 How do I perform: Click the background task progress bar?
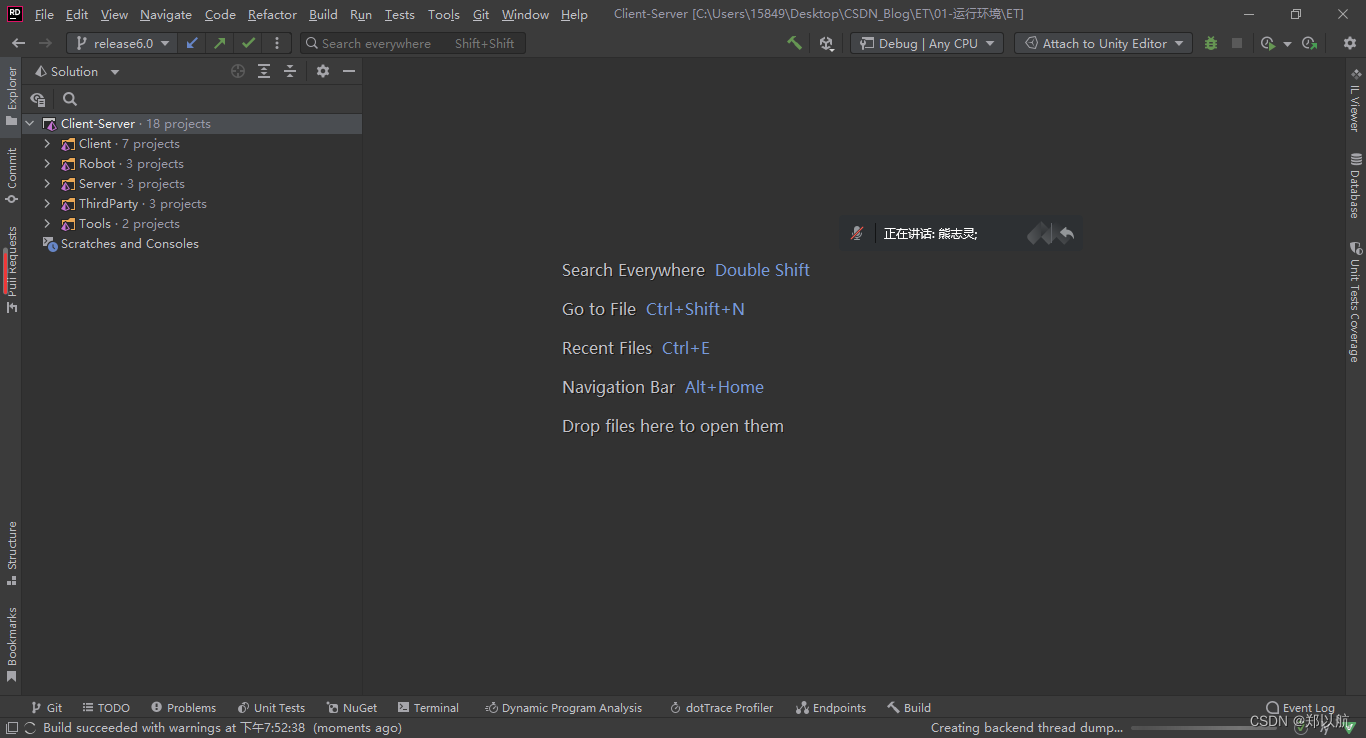pos(1204,728)
